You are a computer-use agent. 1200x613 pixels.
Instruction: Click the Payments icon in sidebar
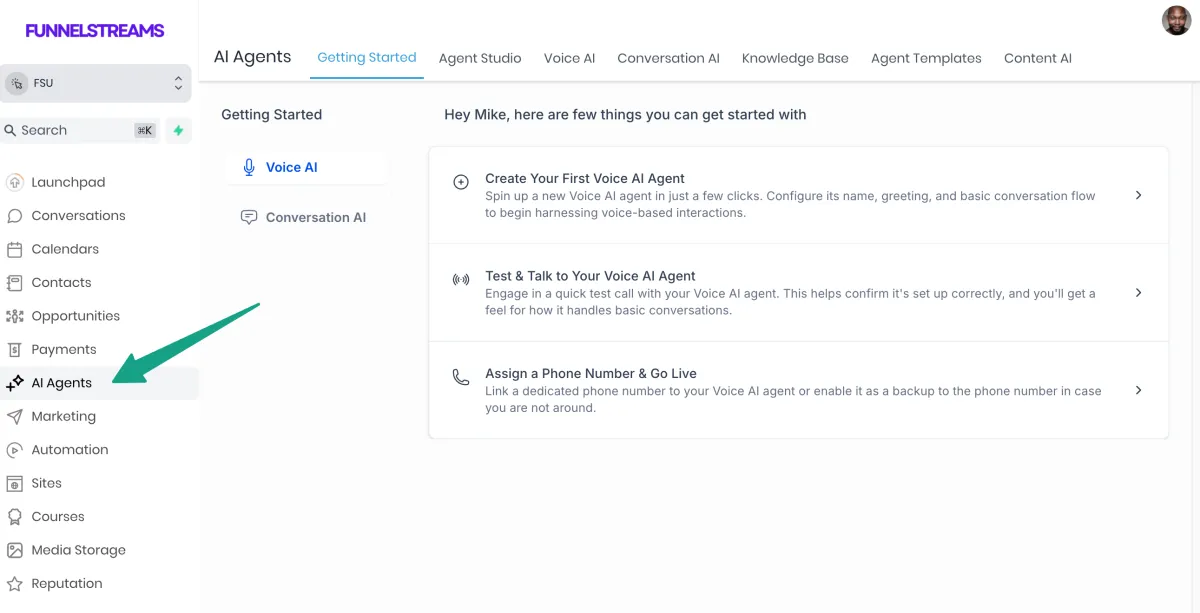tap(14, 350)
